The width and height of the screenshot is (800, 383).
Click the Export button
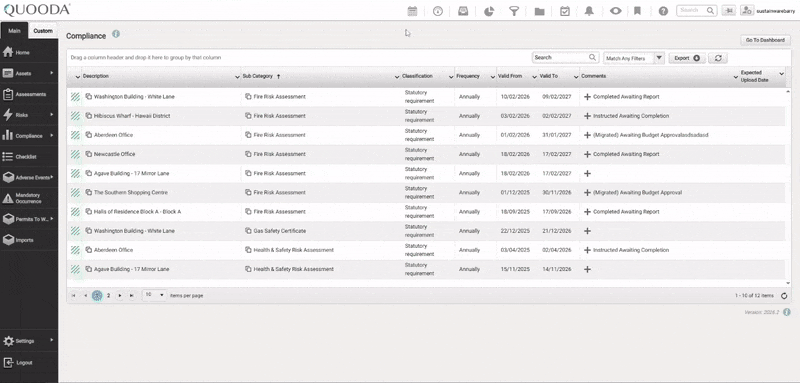click(687, 58)
